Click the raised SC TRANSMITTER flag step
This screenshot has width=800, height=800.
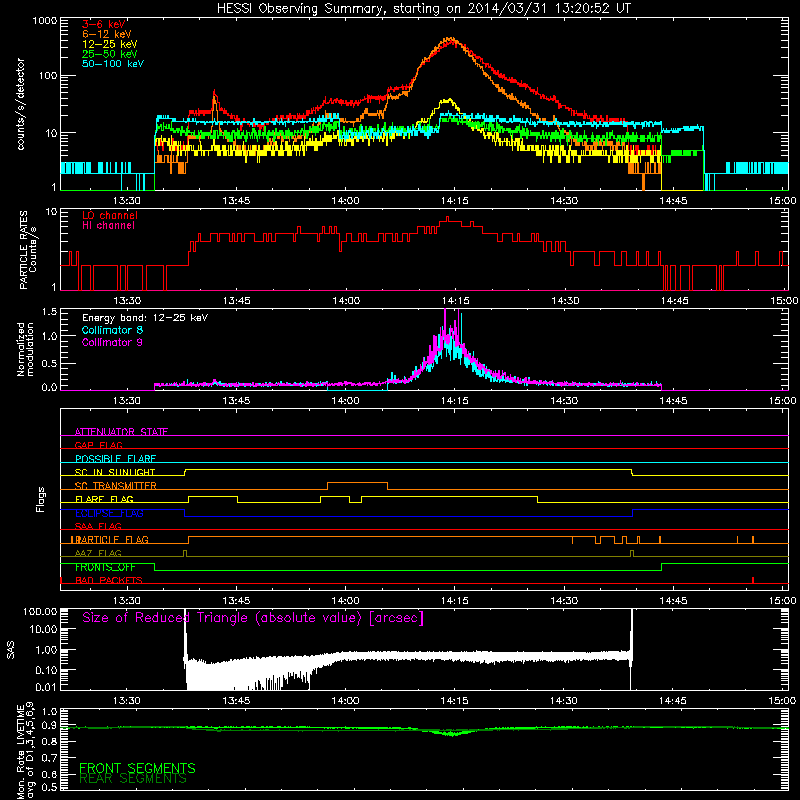[x=357, y=482]
